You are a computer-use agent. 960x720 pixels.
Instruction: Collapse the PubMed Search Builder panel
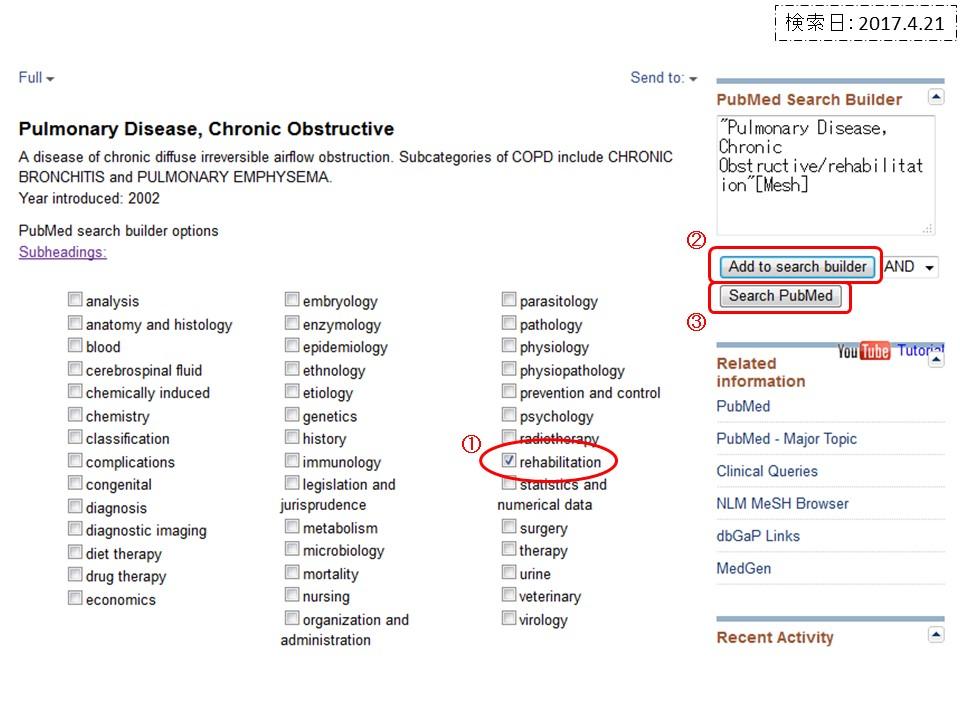[x=936, y=97]
